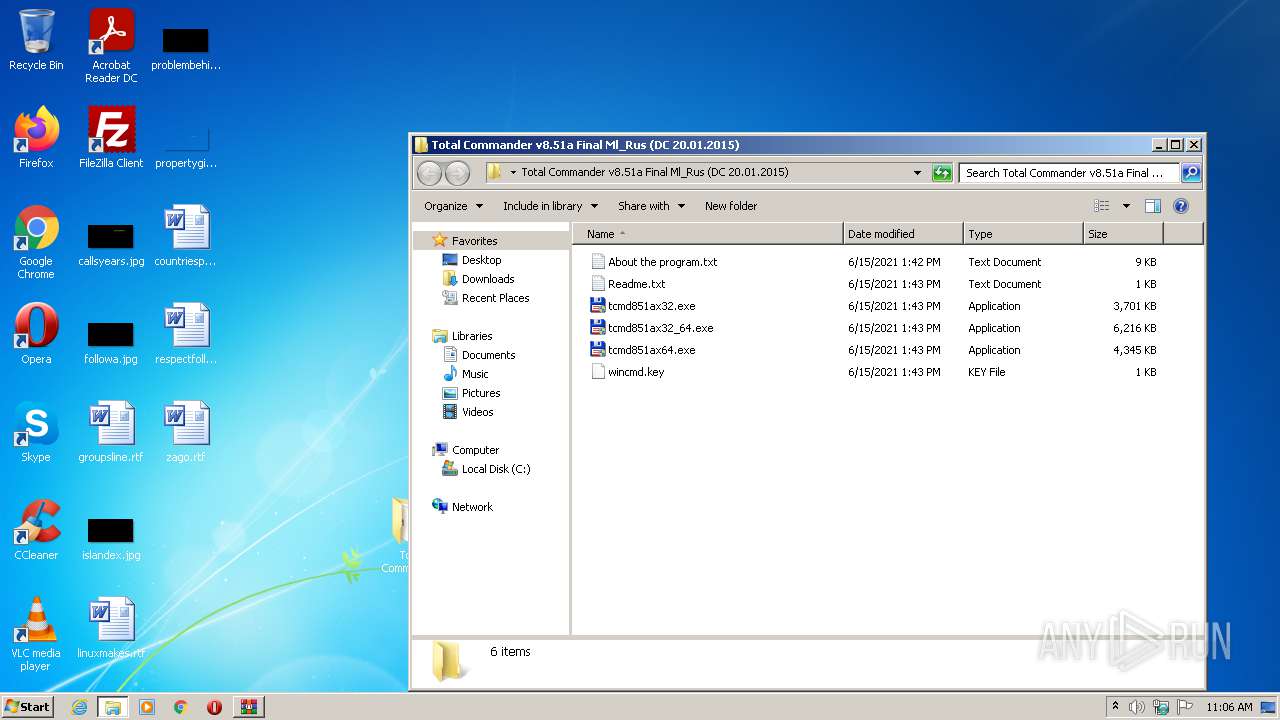Open Include in library dropdown
Viewport: 1280px width, 720px height.
click(550, 206)
